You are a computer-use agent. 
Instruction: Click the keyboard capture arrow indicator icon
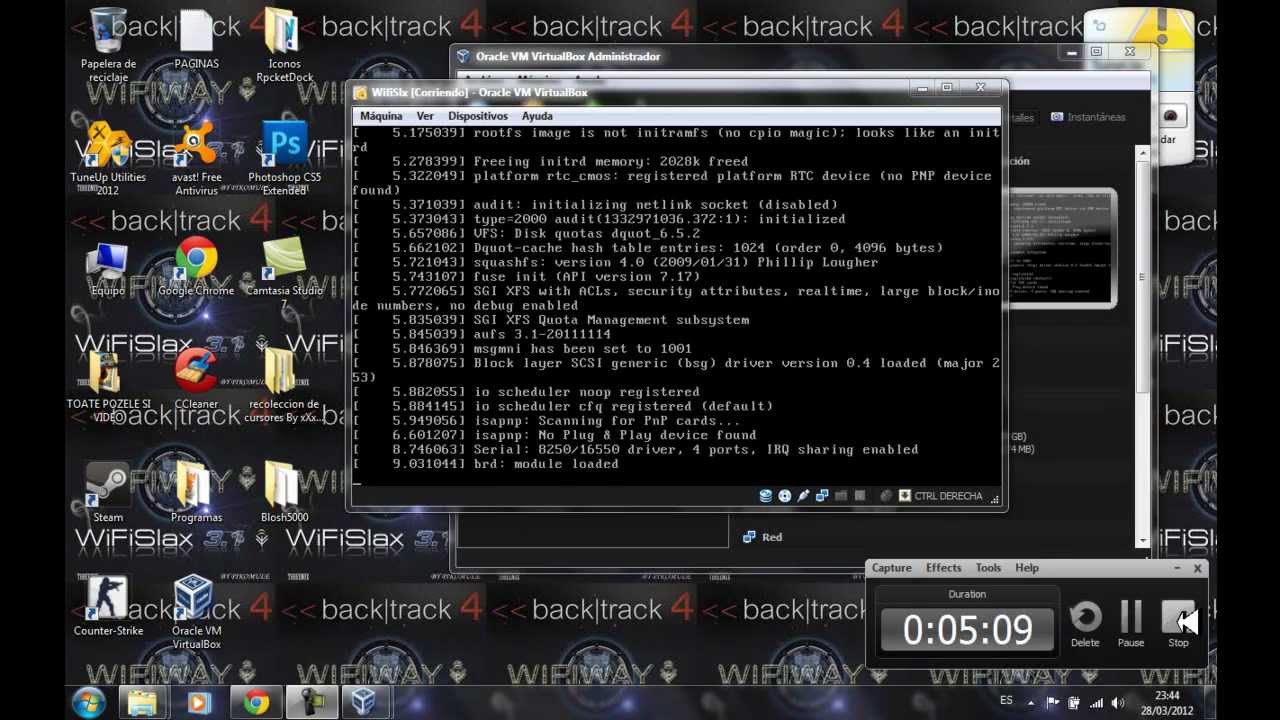[x=904, y=496]
